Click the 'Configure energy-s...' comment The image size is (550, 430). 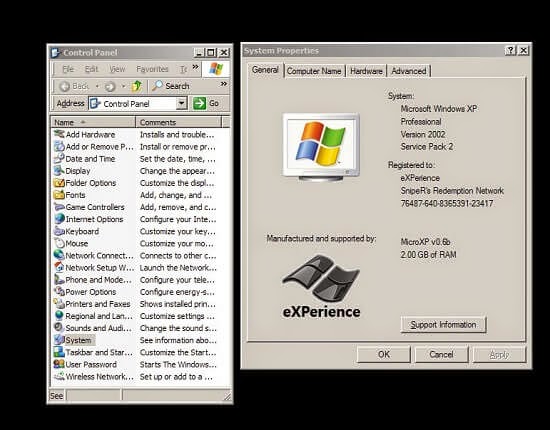177,291
